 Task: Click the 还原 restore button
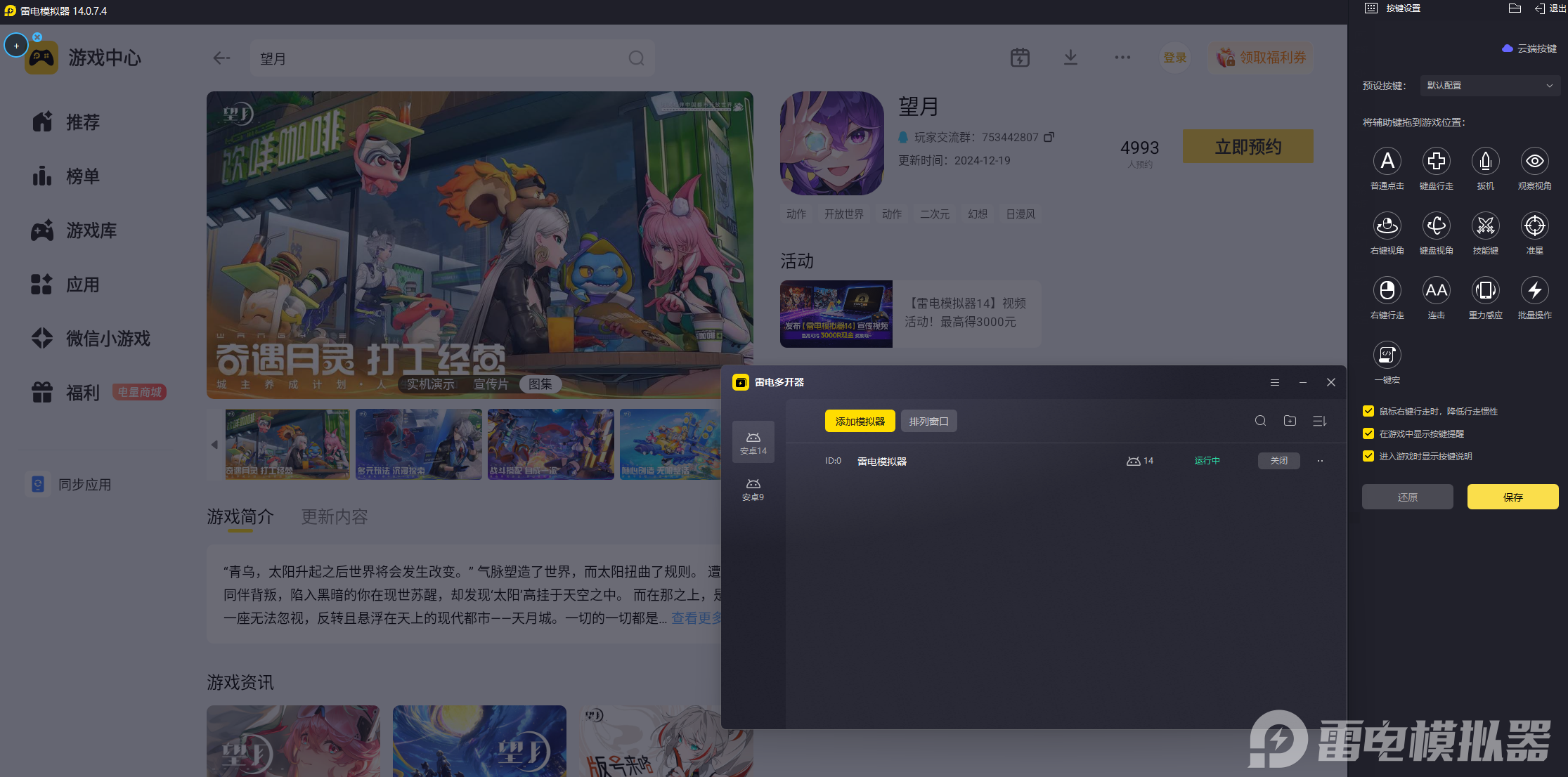click(x=1407, y=497)
